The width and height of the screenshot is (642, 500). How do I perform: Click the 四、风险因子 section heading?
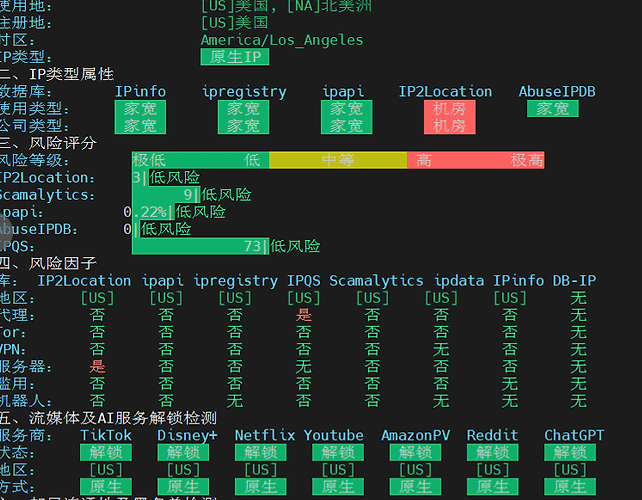click(48, 263)
